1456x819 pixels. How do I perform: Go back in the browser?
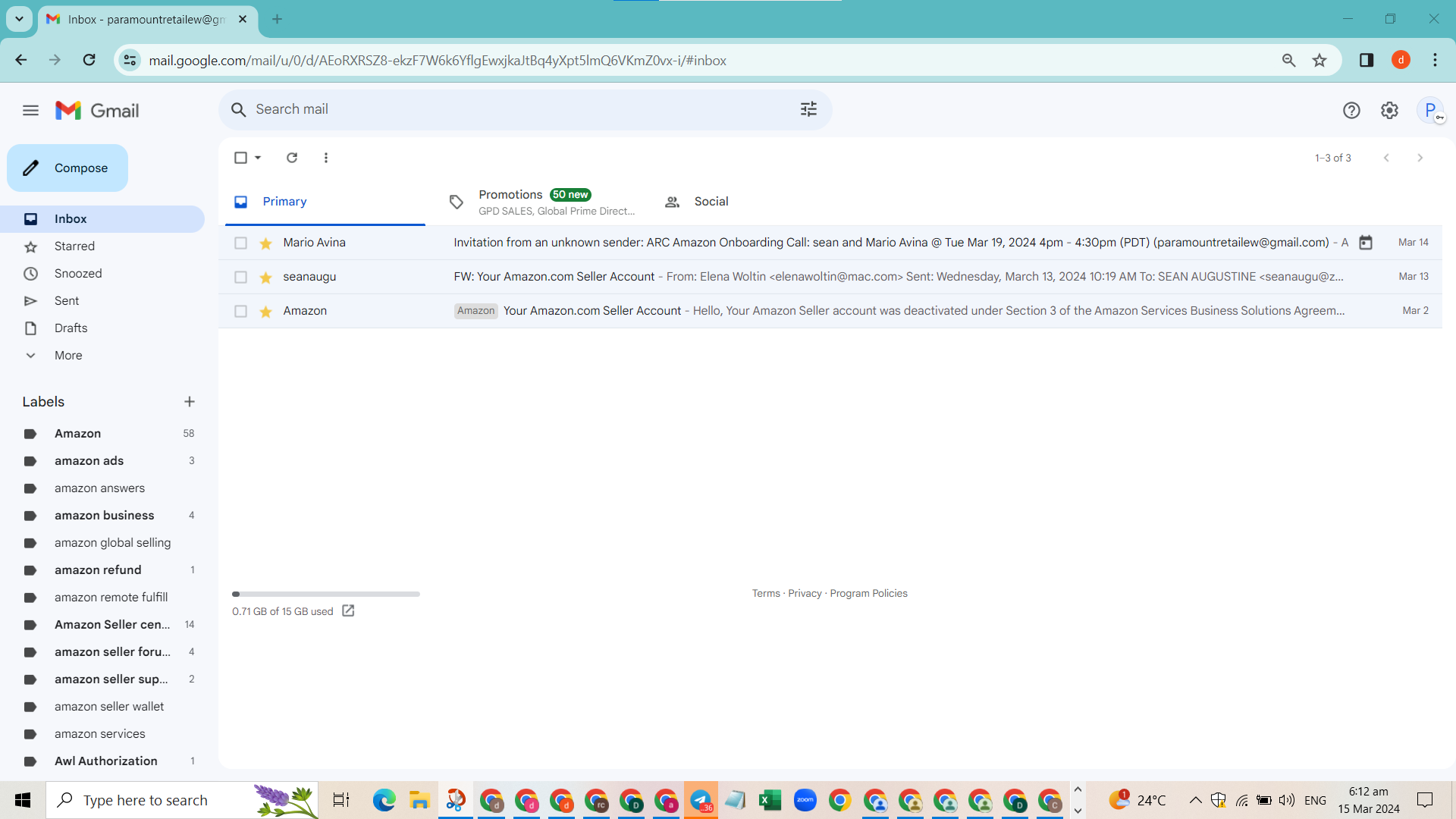tap(21, 60)
